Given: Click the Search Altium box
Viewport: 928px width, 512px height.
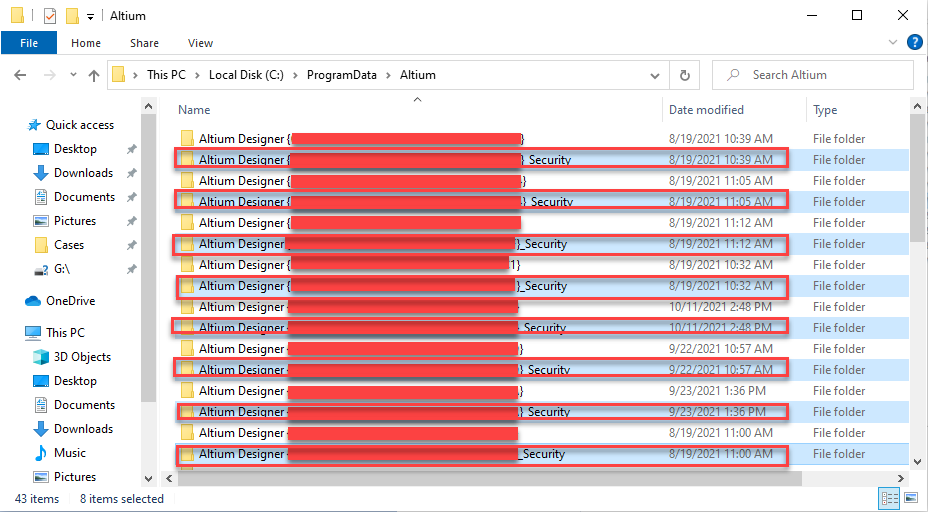Looking at the screenshot, I should (813, 75).
